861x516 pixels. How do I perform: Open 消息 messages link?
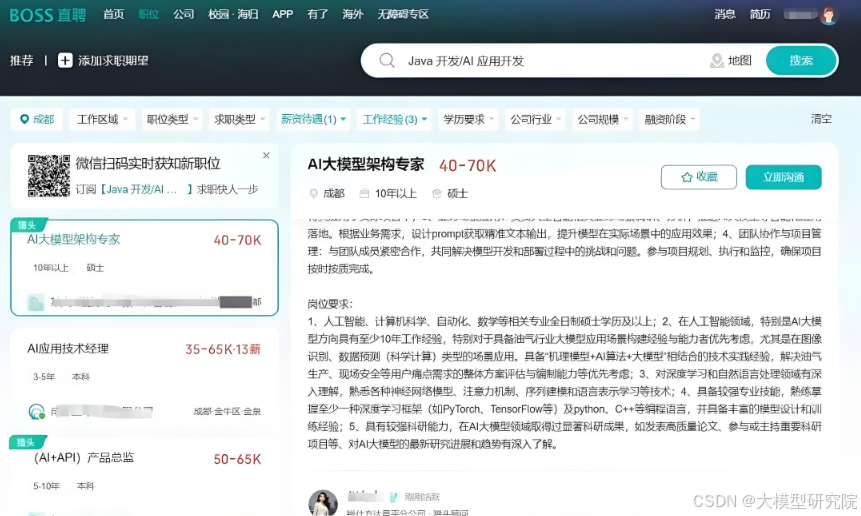click(725, 14)
